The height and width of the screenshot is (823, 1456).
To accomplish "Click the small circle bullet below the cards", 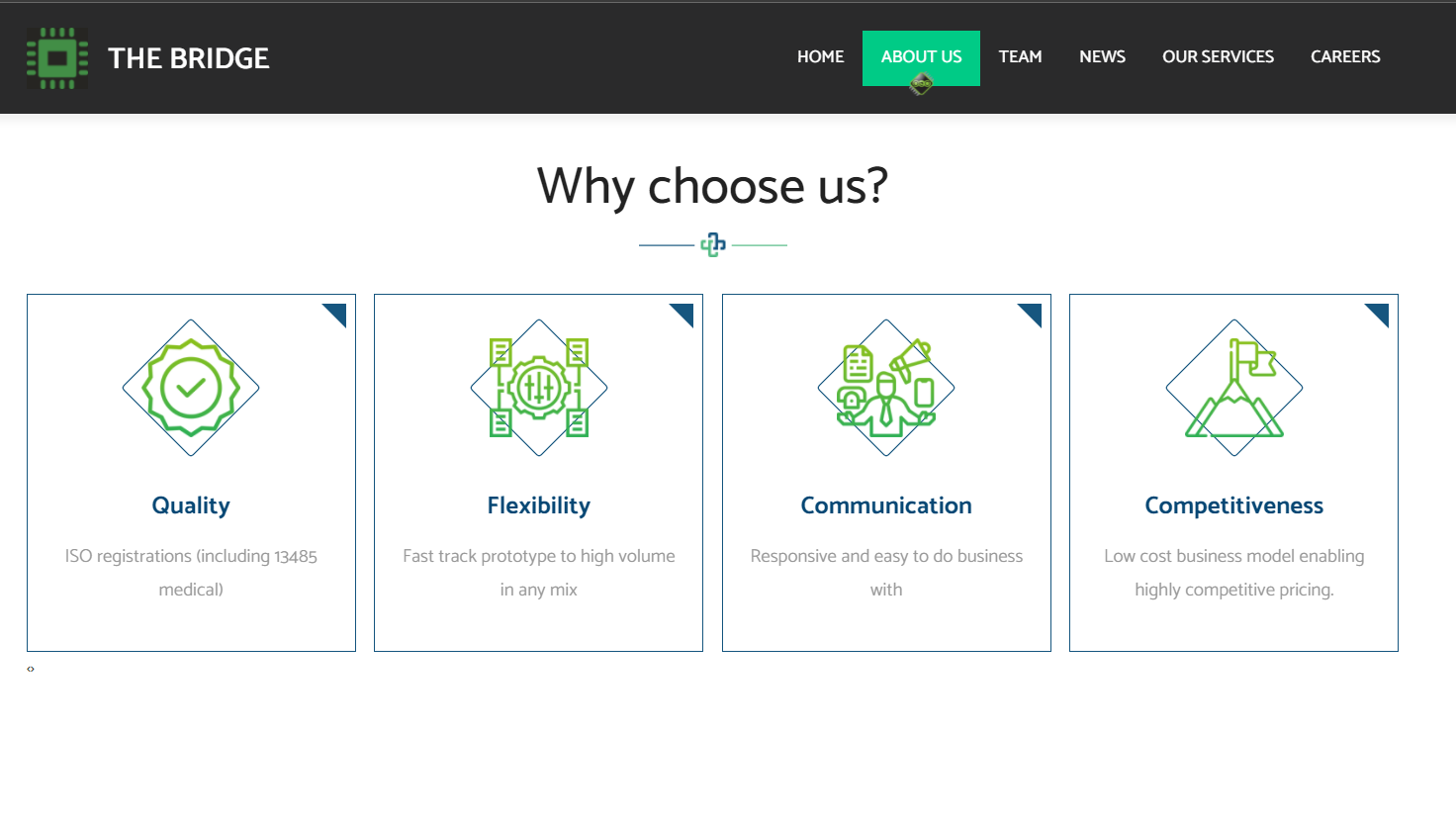I will (31, 670).
